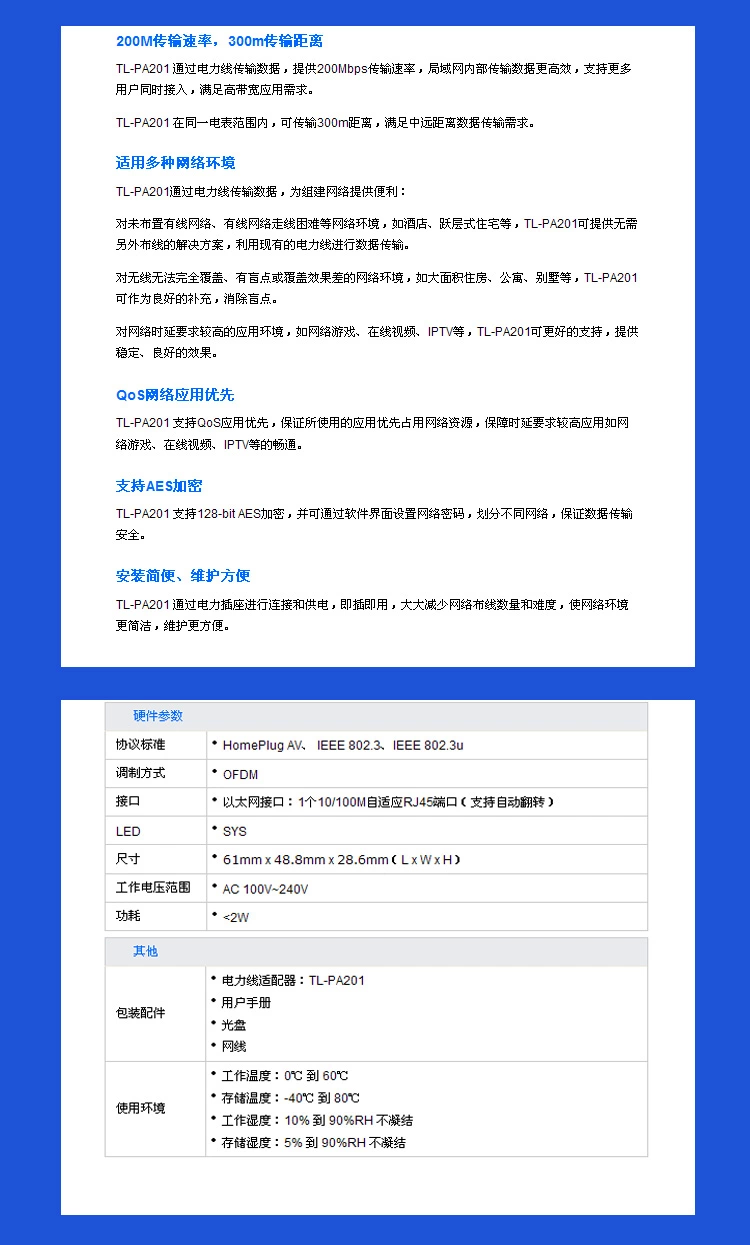Click the 'LED' row label
Screen dimensions: 750x1245
point(128,831)
